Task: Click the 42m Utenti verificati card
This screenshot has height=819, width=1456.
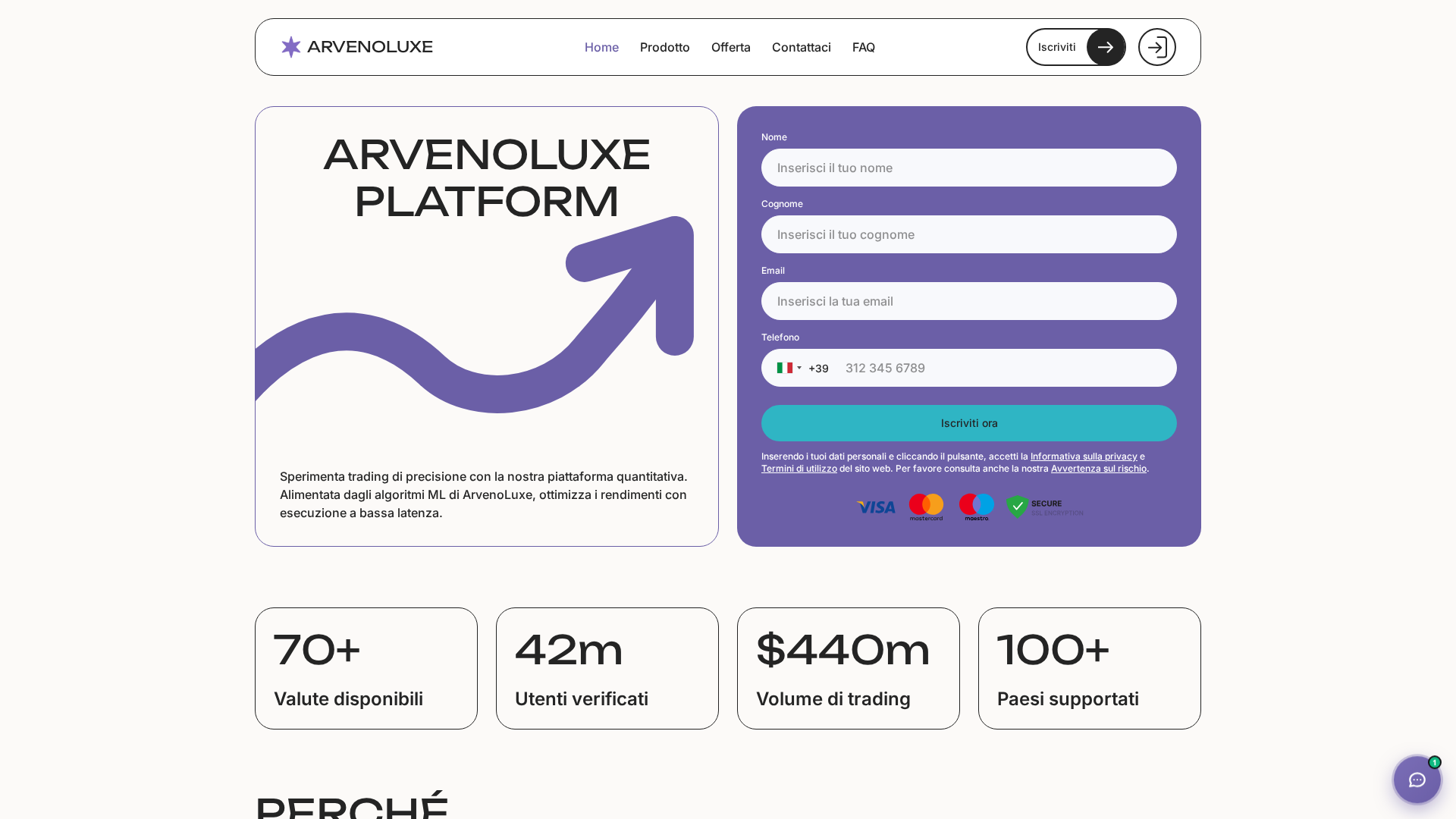Action: [x=607, y=668]
